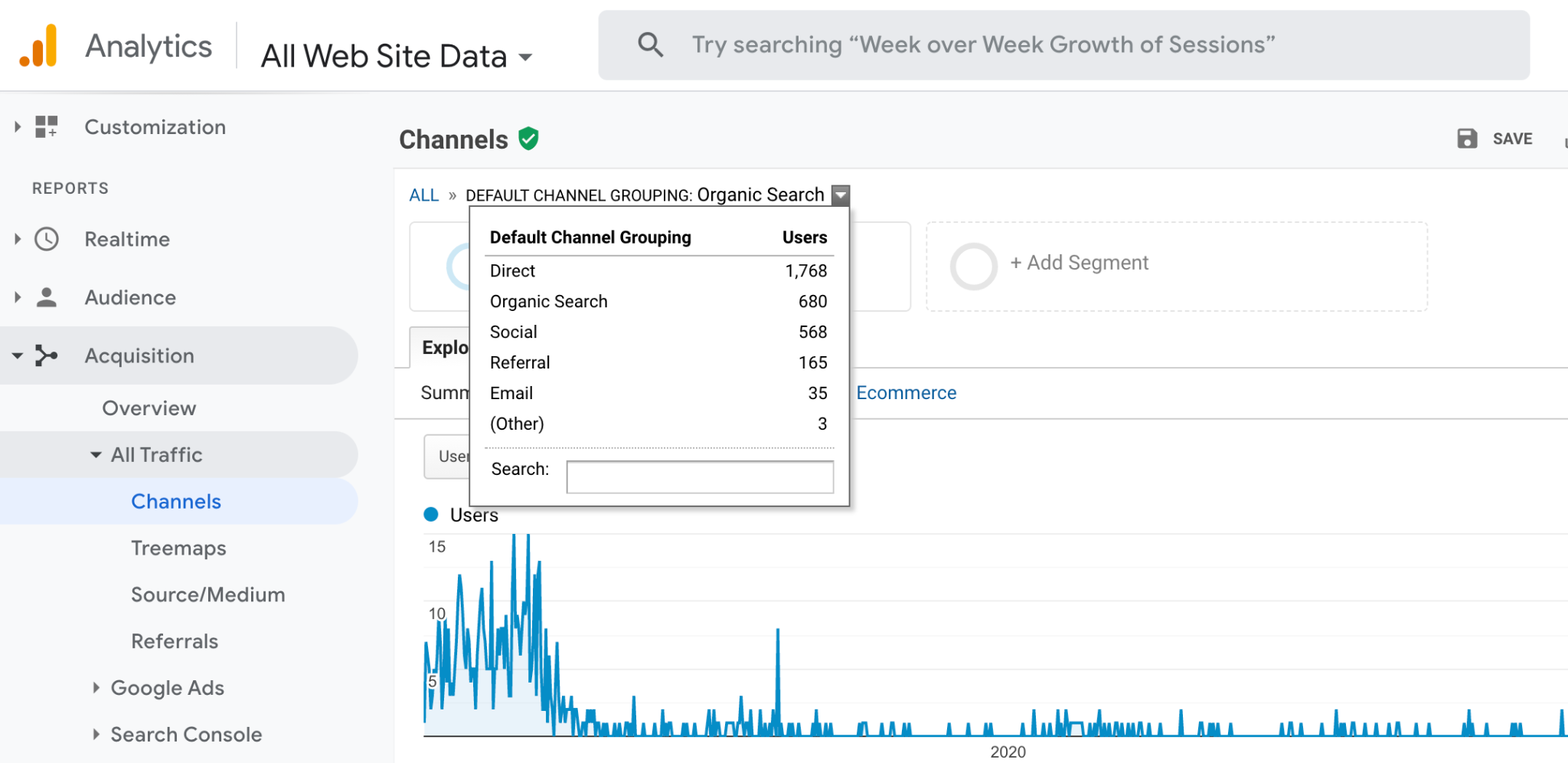
Task: Expand the Search Console submenu arrow
Action: pyautogui.click(x=96, y=735)
